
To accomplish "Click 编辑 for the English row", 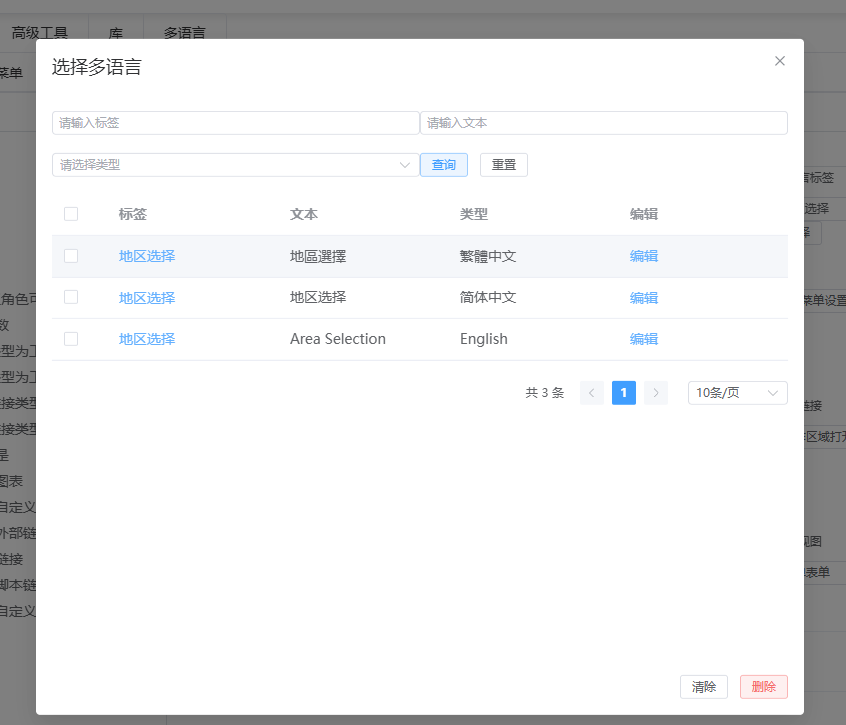I will (x=644, y=339).
